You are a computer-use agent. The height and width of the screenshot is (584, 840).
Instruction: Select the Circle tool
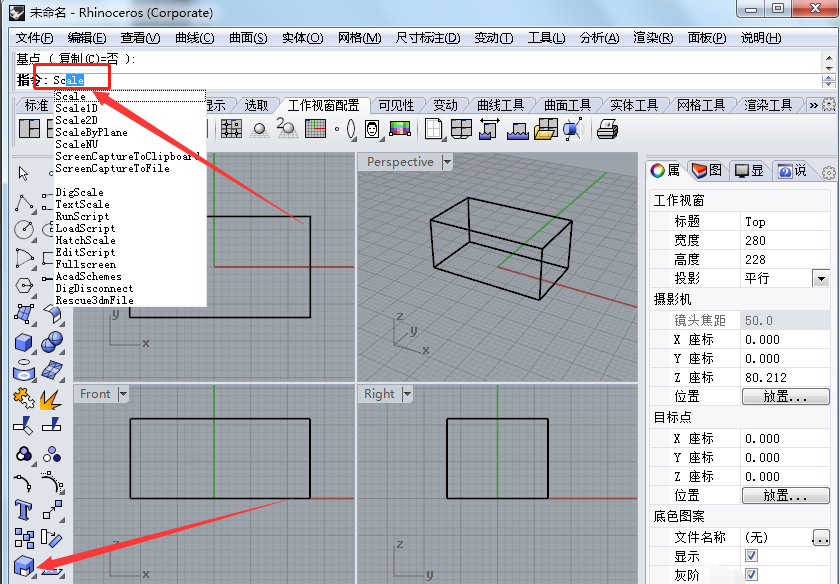(x=24, y=229)
